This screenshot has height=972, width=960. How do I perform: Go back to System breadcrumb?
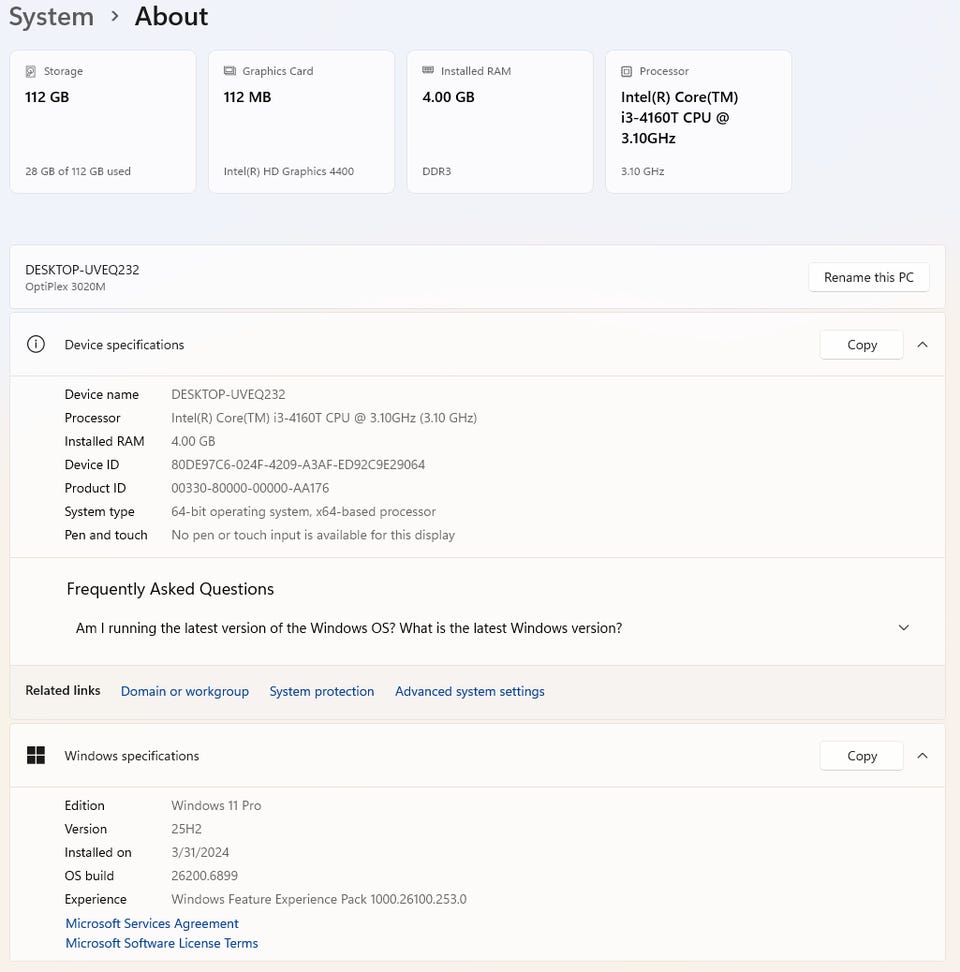[x=51, y=17]
